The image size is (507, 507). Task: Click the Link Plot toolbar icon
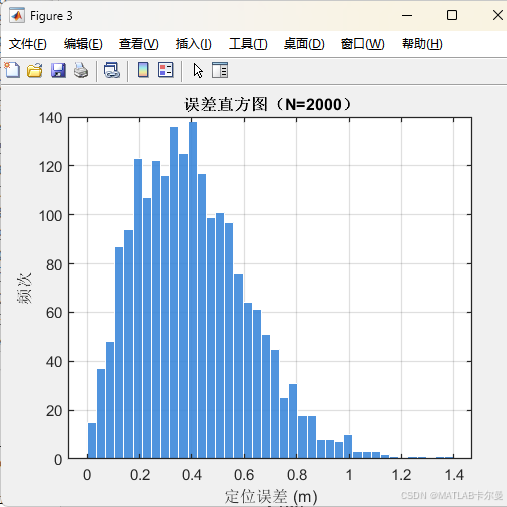coord(112,70)
